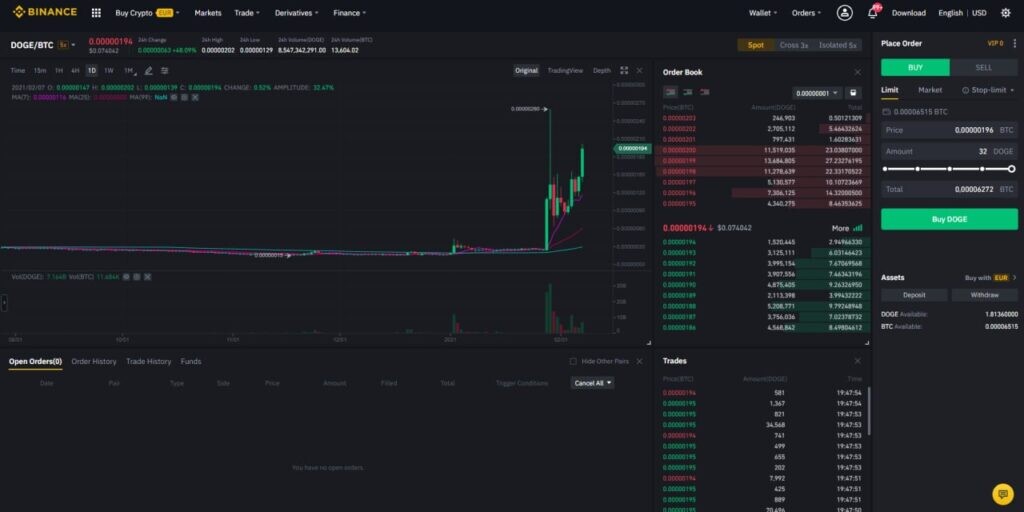Image resolution: width=1024 pixels, height=512 pixels.
Task: Collapse the left side panel handle
Action: pos(4,303)
